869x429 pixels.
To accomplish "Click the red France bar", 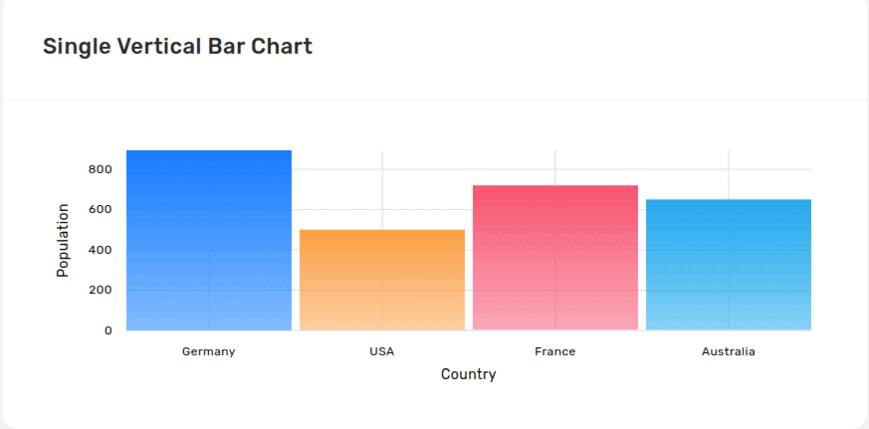I will (555, 257).
